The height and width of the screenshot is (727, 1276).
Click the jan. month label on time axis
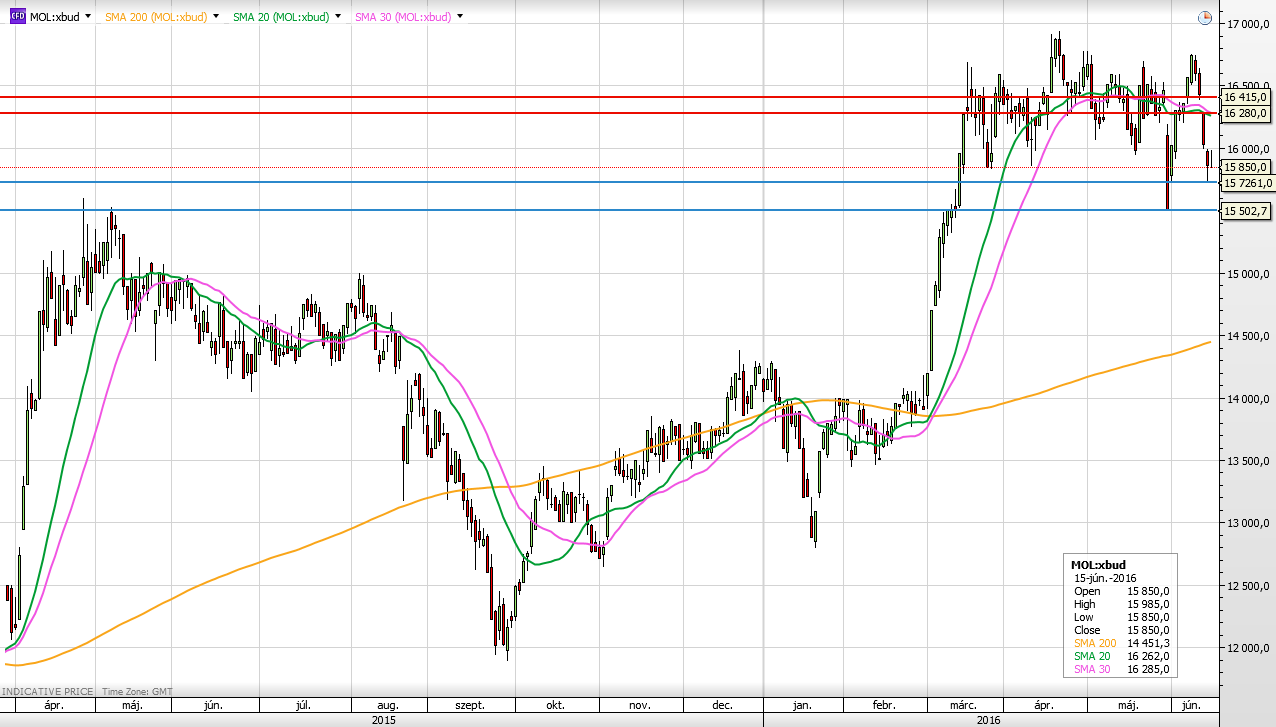coord(802,704)
